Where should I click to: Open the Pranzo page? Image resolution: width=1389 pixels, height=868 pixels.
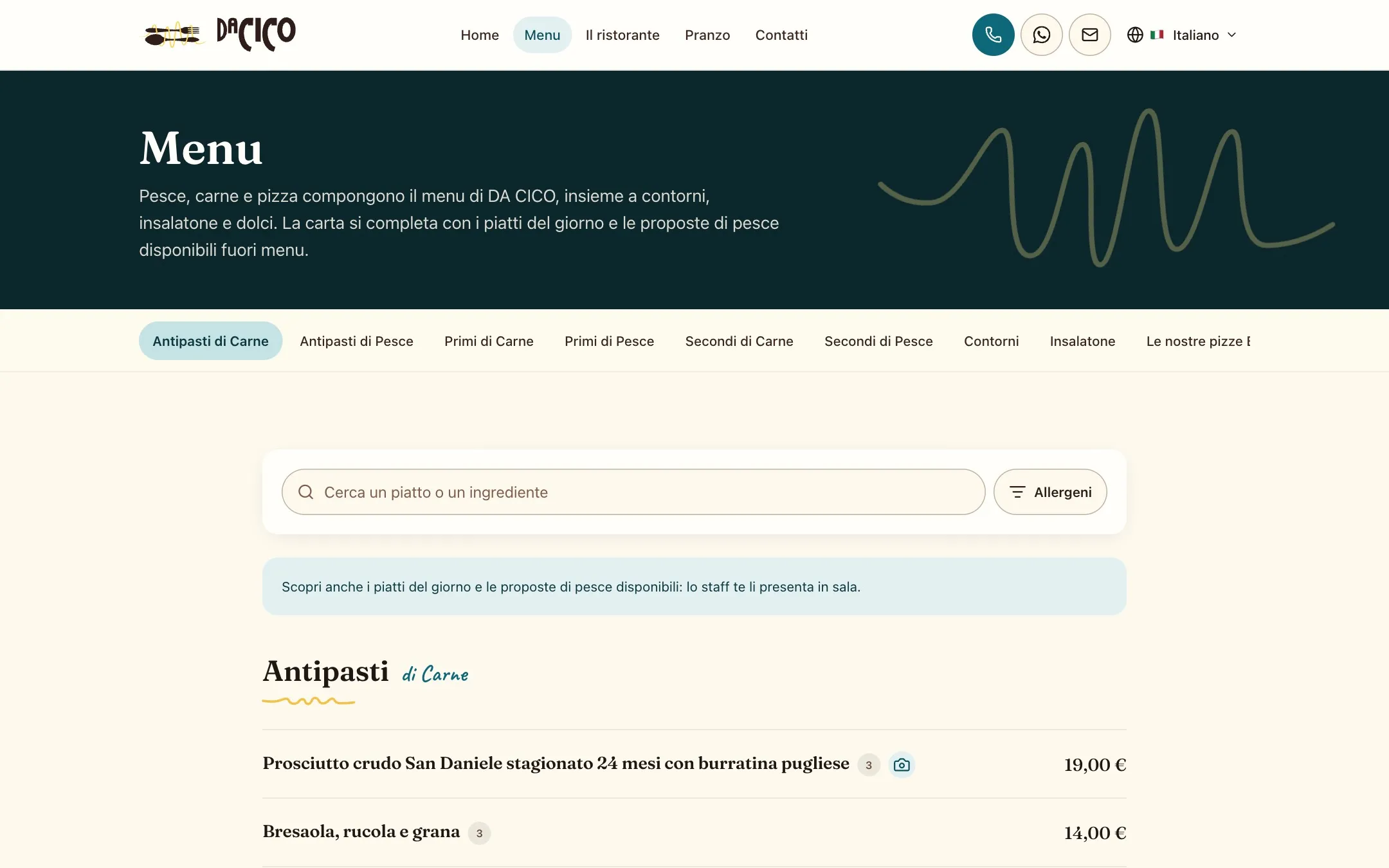pyautogui.click(x=707, y=35)
